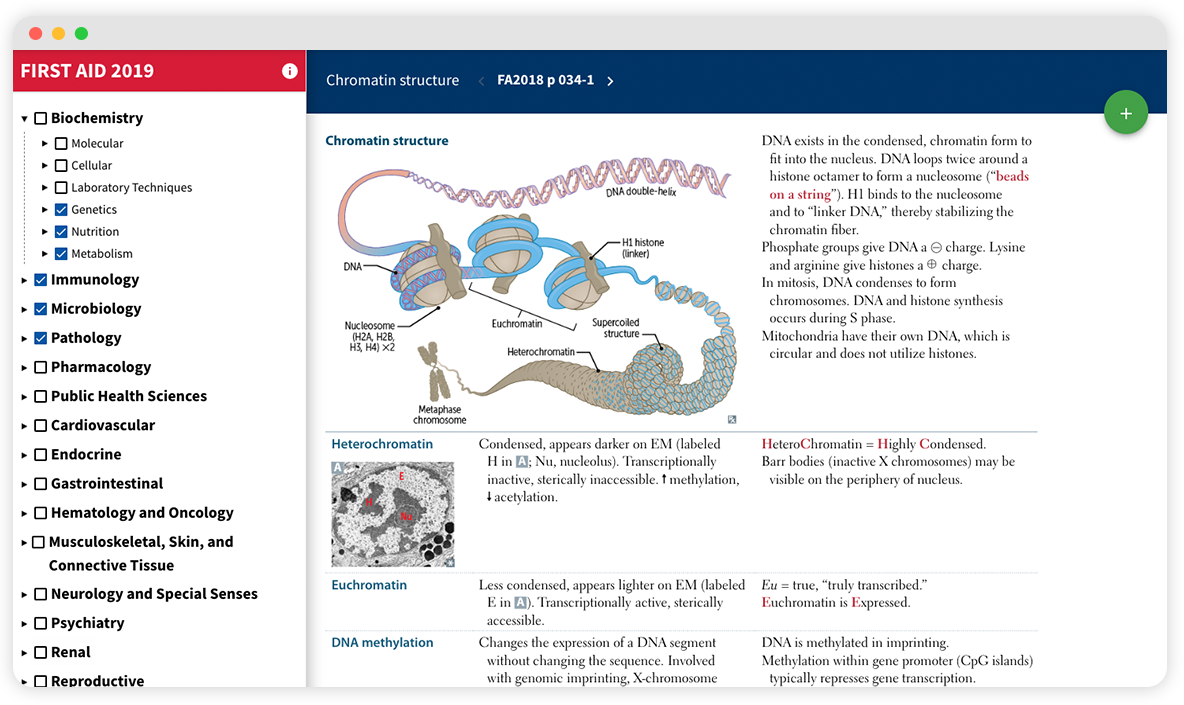The width and height of the screenshot is (1184, 705).
Task: Click the DNA methylation topic heading
Action: coord(382,642)
